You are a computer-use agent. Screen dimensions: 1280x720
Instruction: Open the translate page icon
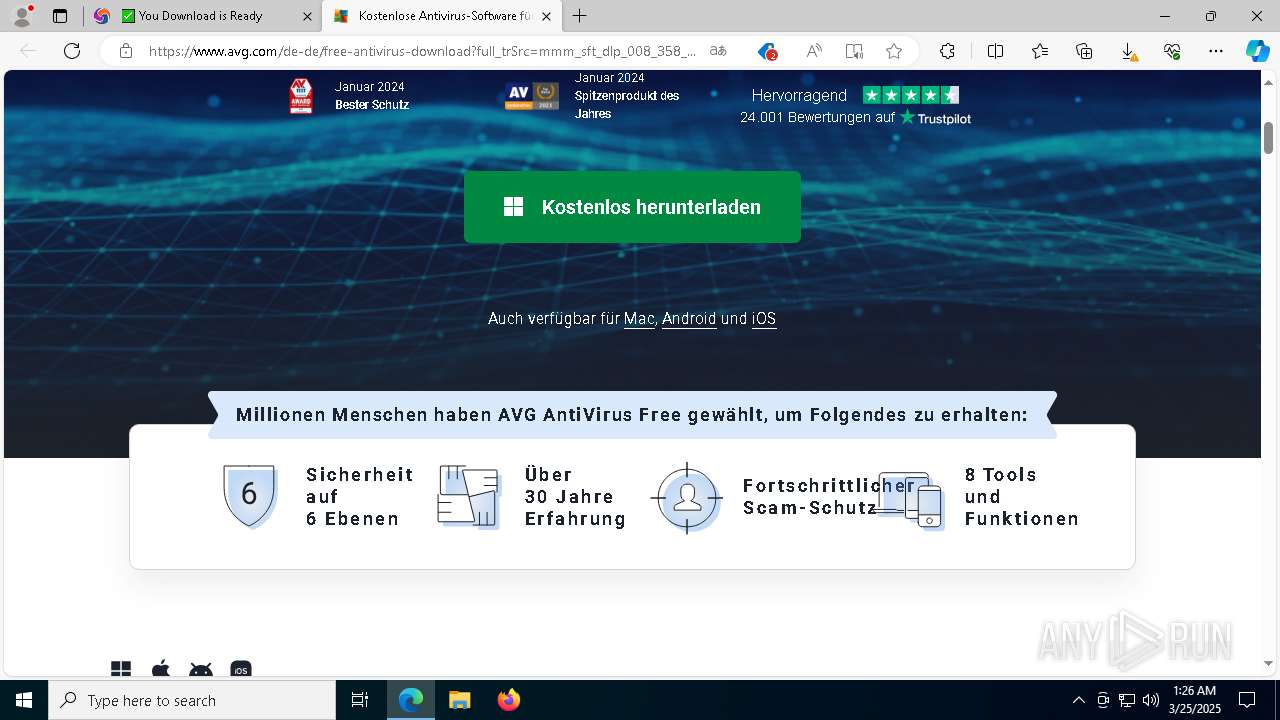point(718,51)
